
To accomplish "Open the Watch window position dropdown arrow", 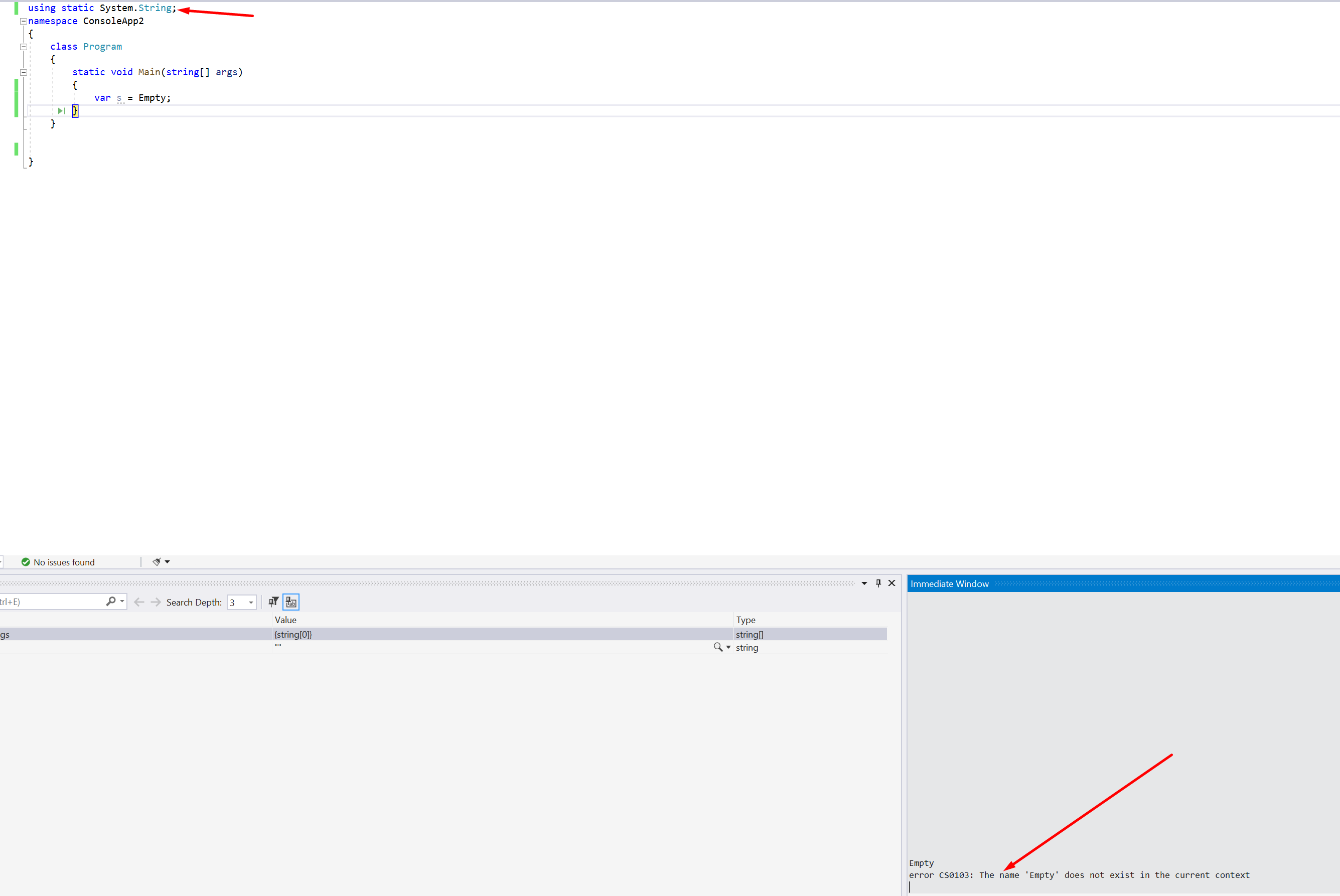I will point(864,583).
